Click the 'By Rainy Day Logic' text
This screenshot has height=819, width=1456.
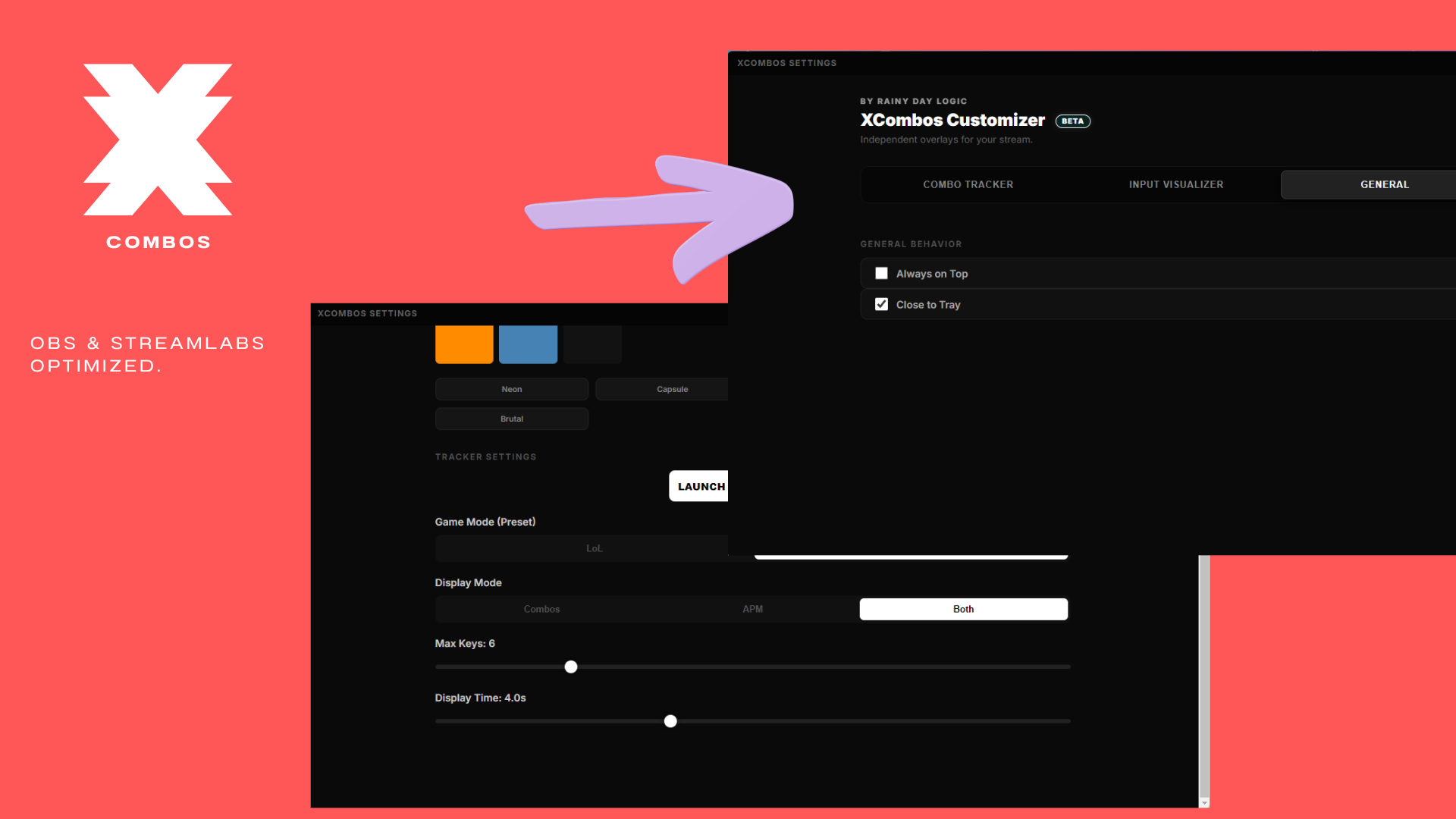(x=914, y=101)
